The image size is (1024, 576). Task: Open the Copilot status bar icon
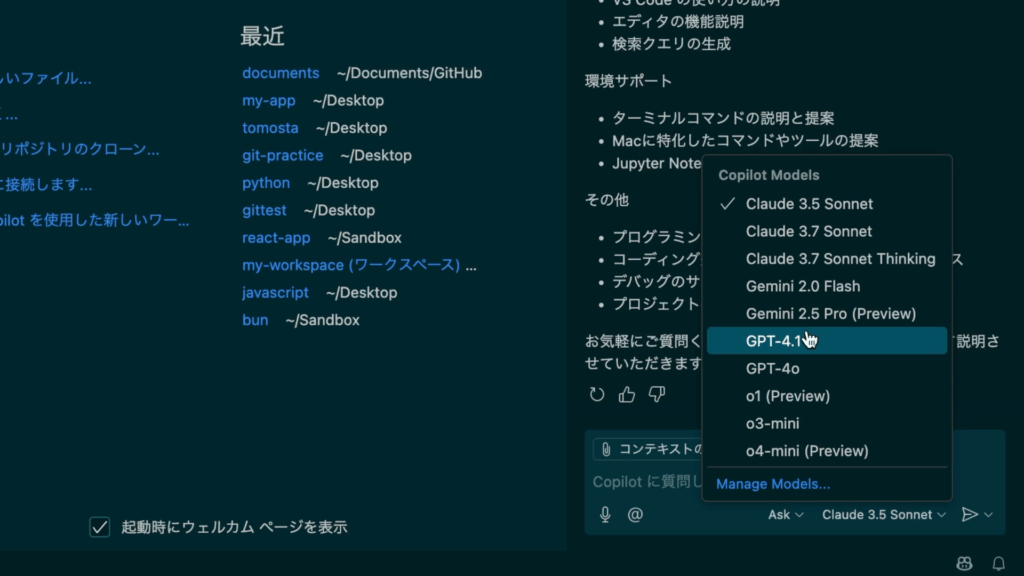(x=964, y=563)
